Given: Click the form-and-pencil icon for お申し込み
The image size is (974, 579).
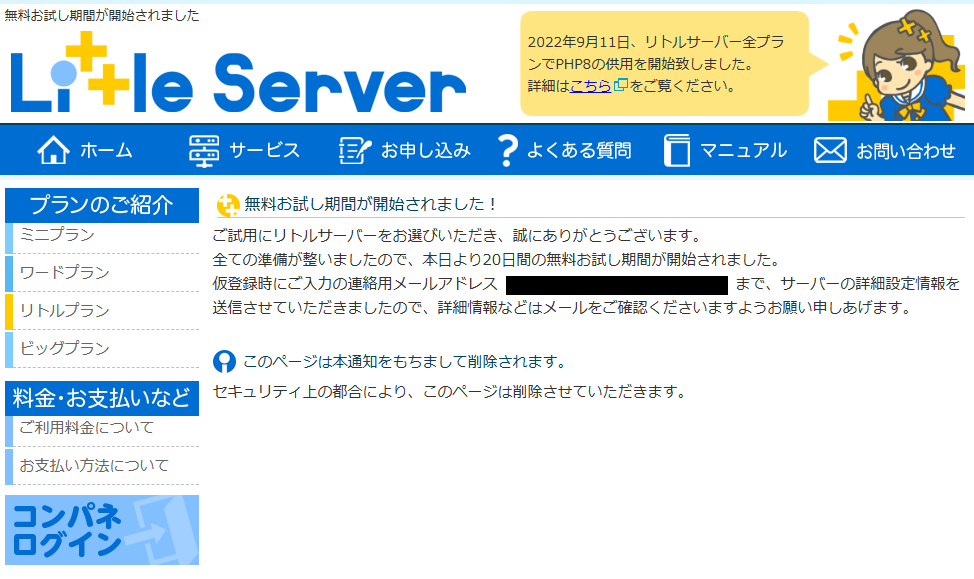Looking at the screenshot, I should 354,150.
